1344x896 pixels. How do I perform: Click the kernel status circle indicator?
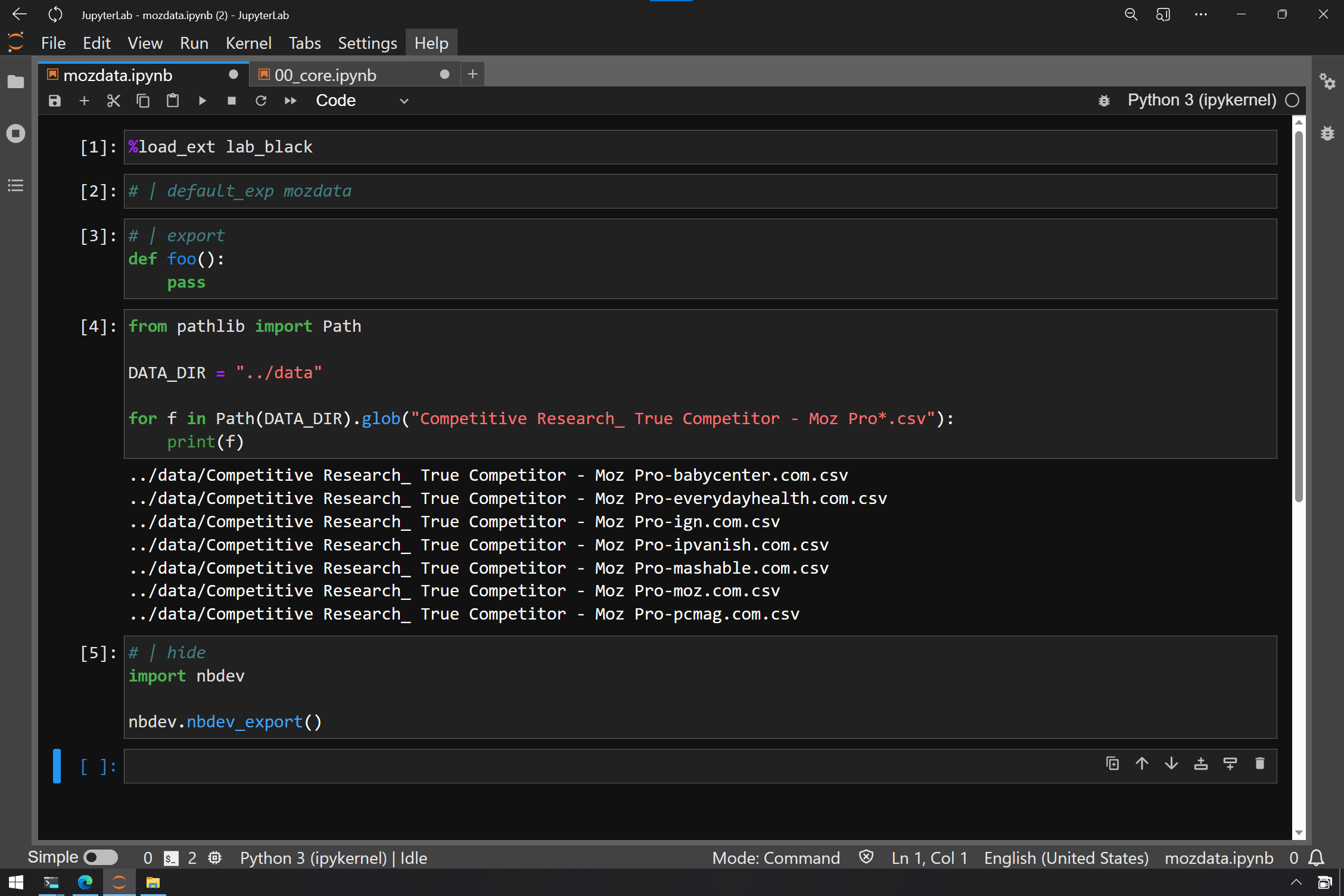(x=1292, y=100)
